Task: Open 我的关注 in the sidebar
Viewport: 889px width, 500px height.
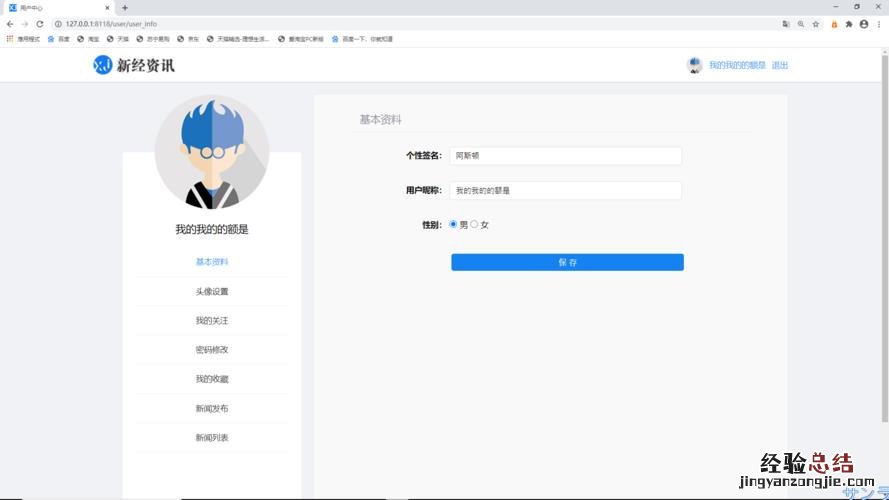Action: pyautogui.click(x=212, y=321)
